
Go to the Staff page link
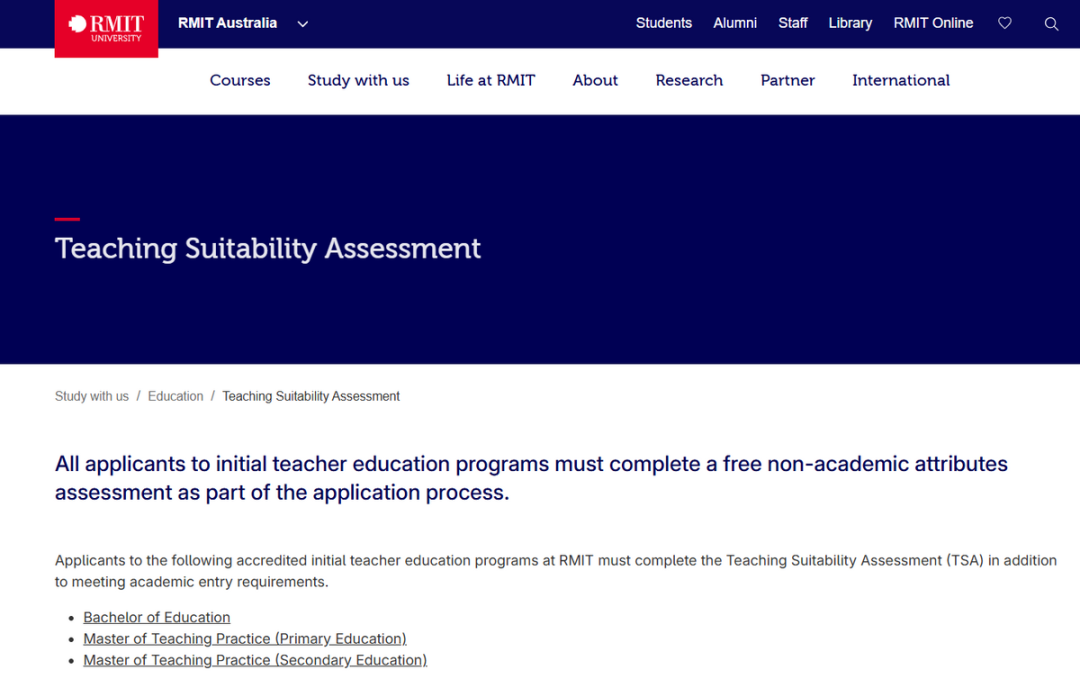pyautogui.click(x=793, y=23)
